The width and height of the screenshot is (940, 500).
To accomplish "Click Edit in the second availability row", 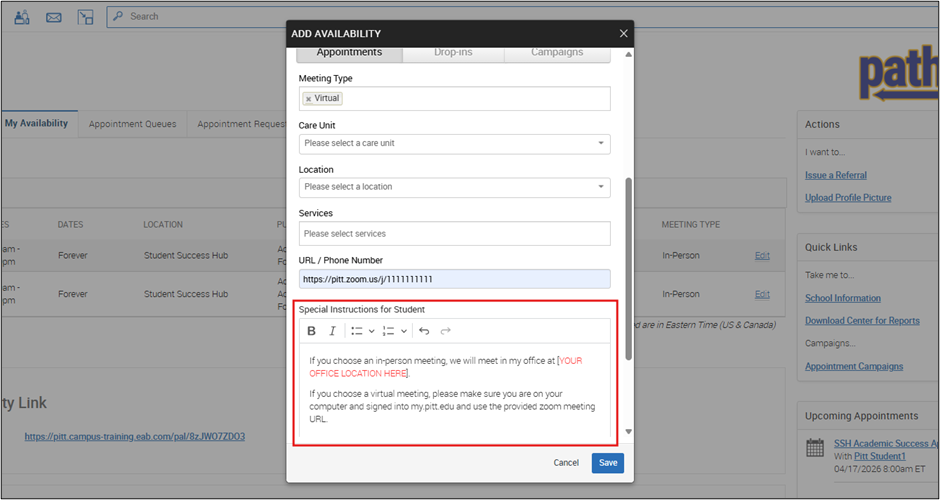I will 762,294.
